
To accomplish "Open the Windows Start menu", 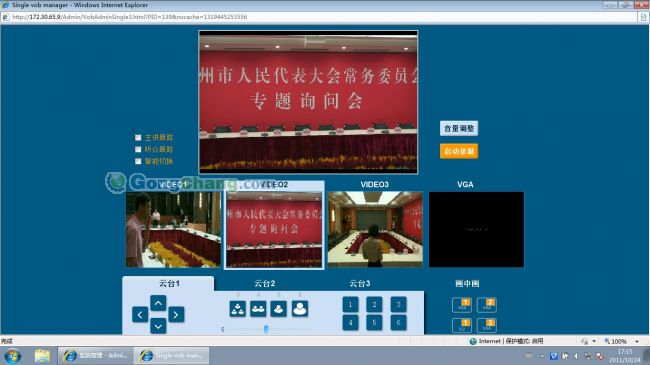I will point(12,356).
